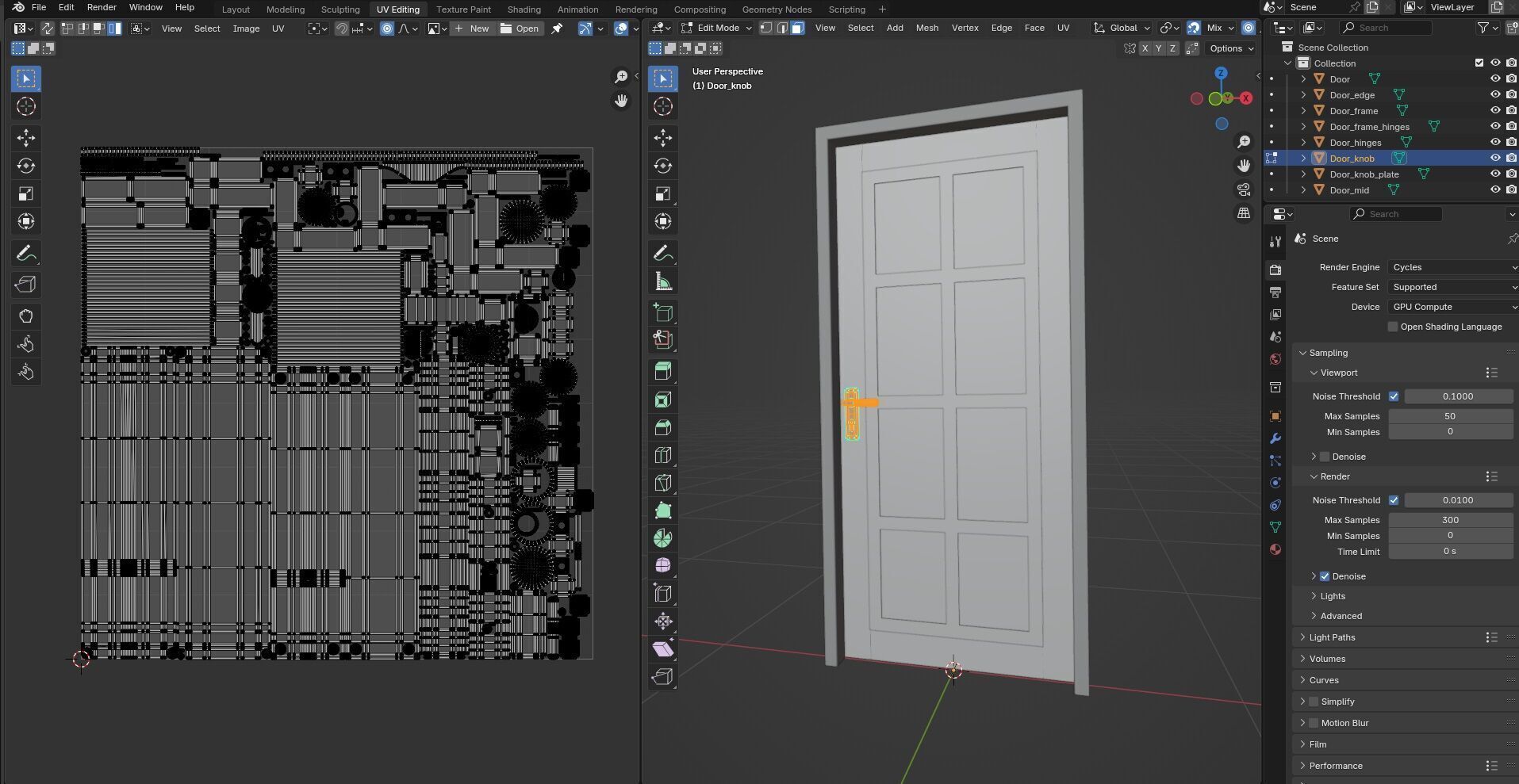Select the Grab sculpt tool in UV editor
The image size is (1519, 784).
pyautogui.click(x=26, y=316)
